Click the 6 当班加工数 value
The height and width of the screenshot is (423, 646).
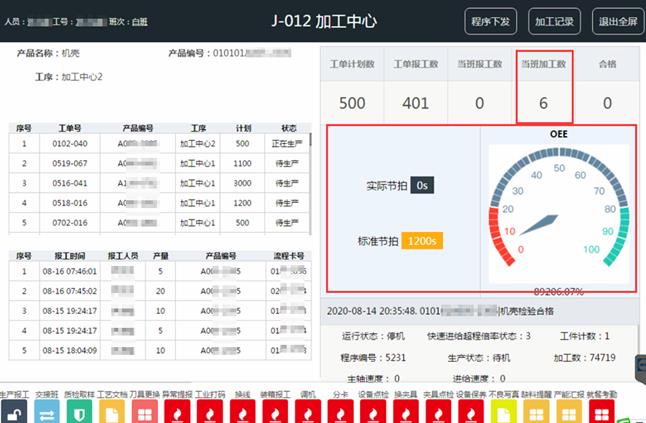pos(543,103)
